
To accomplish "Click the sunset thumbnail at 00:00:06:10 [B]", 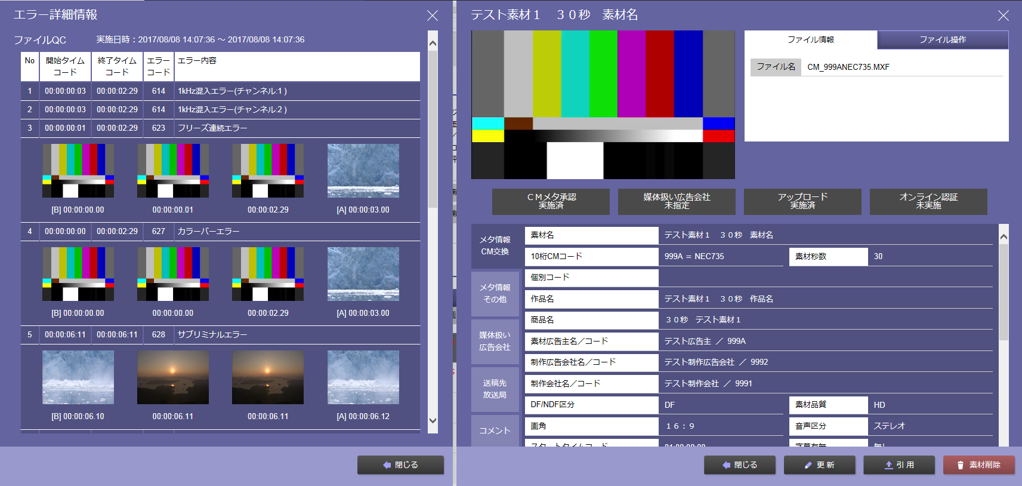I will (x=78, y=378).
